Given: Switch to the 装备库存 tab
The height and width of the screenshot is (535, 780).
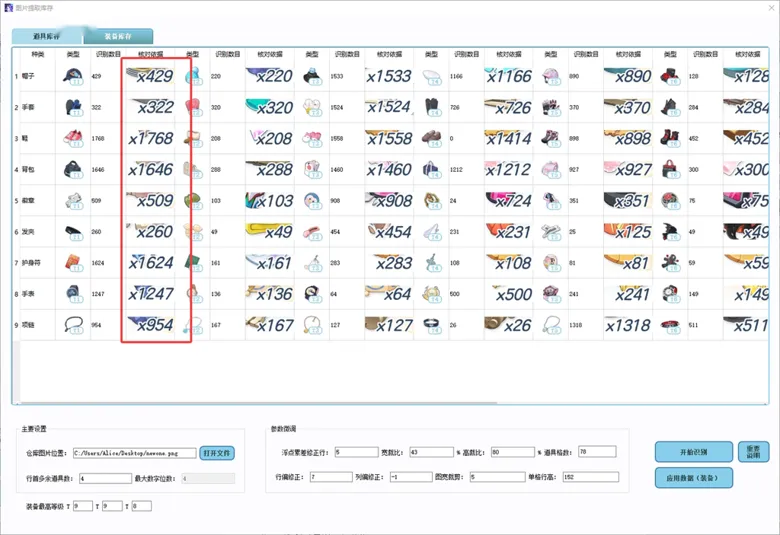Looking at the screenshot, I should tap(118, 36).
